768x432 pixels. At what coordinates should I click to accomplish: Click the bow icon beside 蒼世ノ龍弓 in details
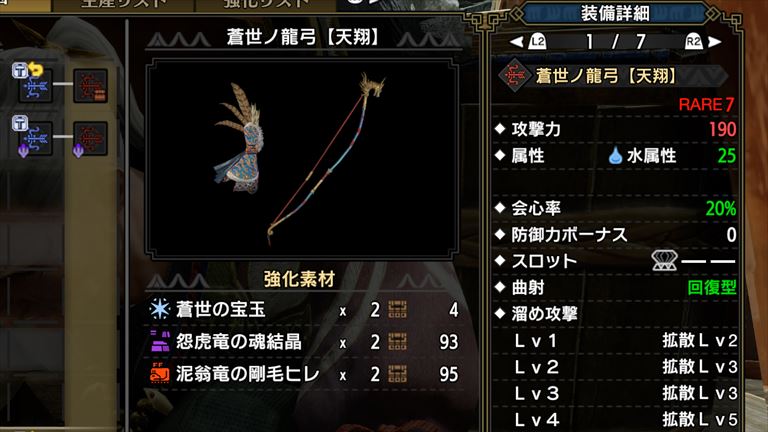point(514,76)
